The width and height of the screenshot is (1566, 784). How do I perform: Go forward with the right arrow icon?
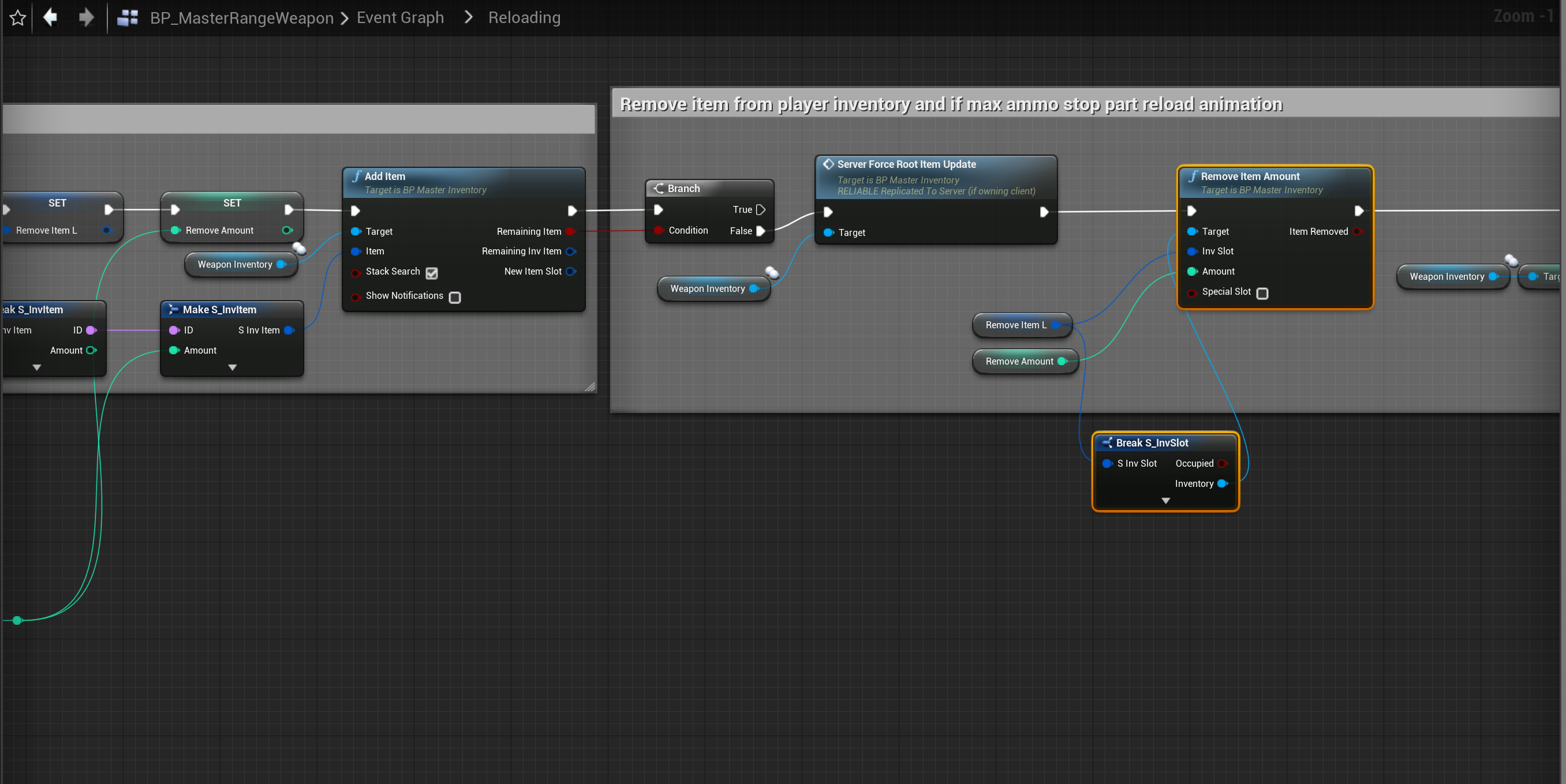point(87,17)
